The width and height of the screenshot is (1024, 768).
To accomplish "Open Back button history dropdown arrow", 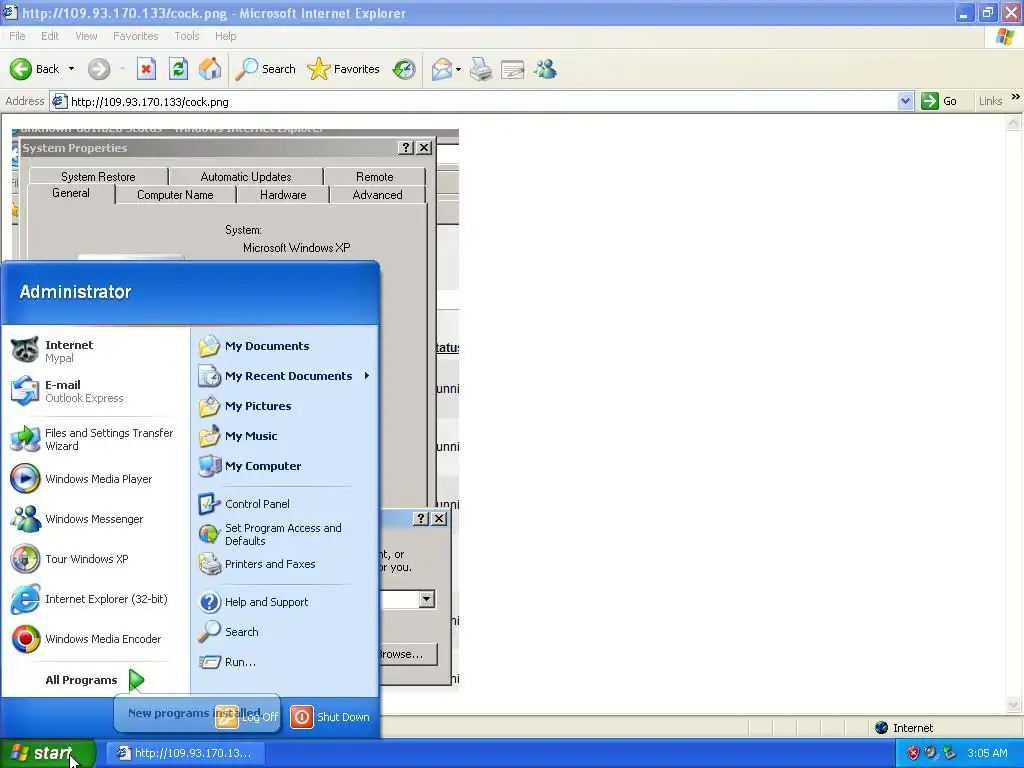I will (x=71, y=69).
